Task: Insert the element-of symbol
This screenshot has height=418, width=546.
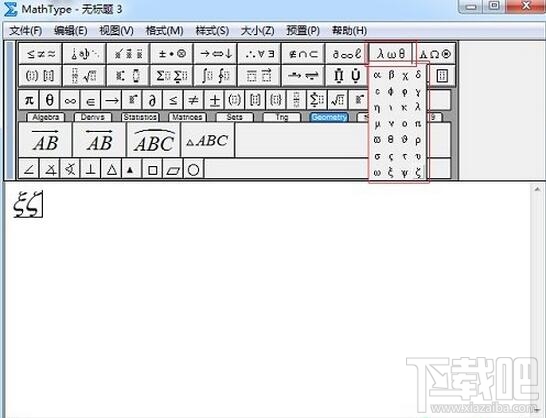Action: tap(91, 100)
